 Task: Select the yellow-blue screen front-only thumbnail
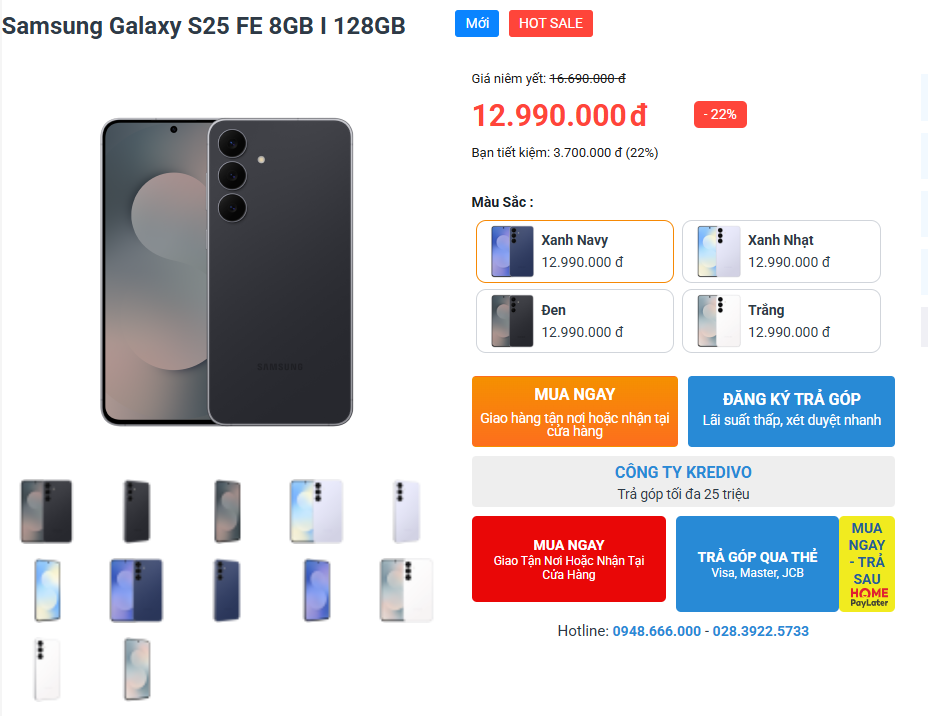[47, 590]
